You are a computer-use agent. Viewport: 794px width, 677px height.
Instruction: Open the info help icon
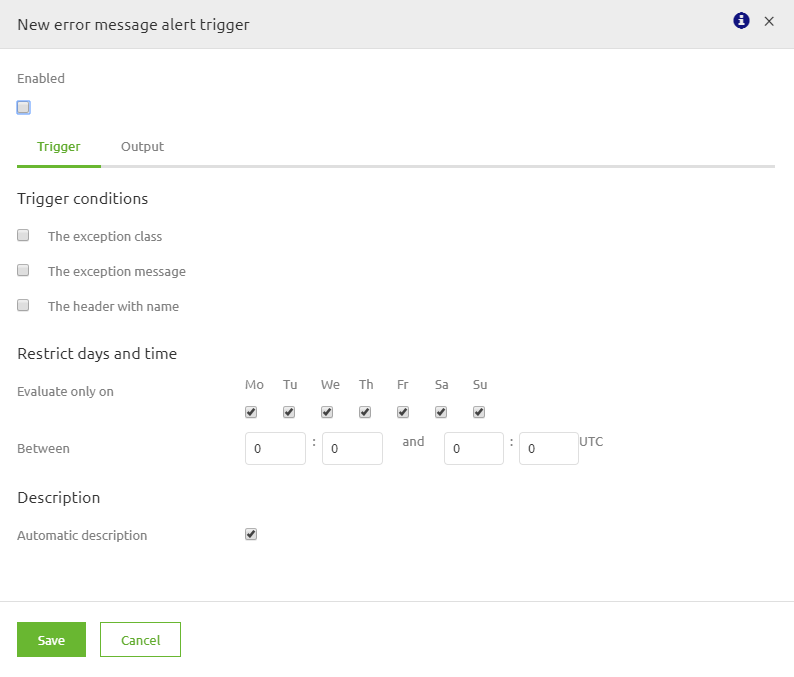741,21
